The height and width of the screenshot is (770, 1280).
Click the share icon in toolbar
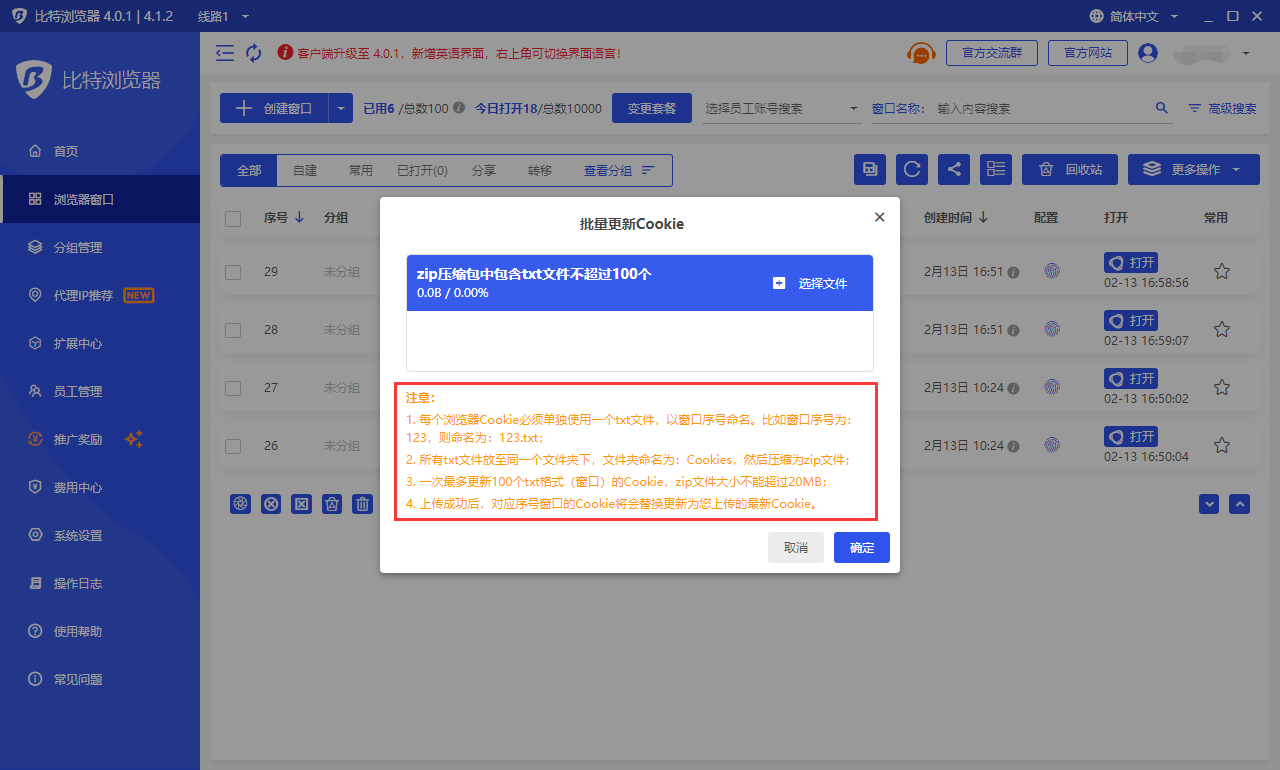coord(954,169)
